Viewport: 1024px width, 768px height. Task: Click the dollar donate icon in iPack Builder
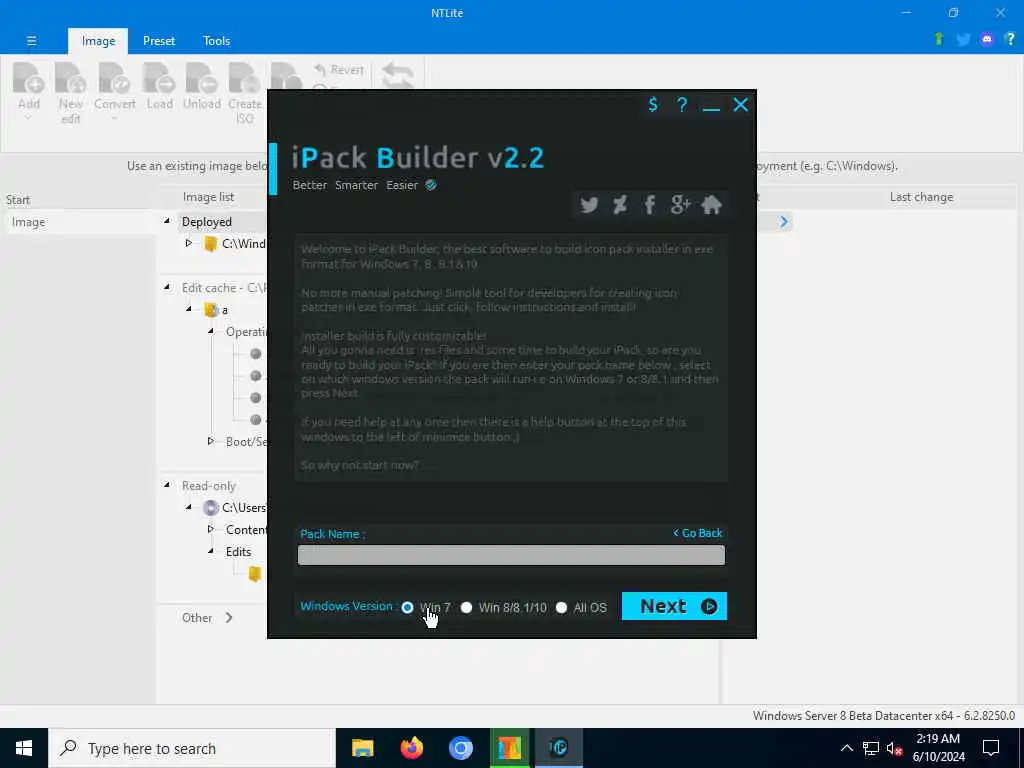click(652, 104)
